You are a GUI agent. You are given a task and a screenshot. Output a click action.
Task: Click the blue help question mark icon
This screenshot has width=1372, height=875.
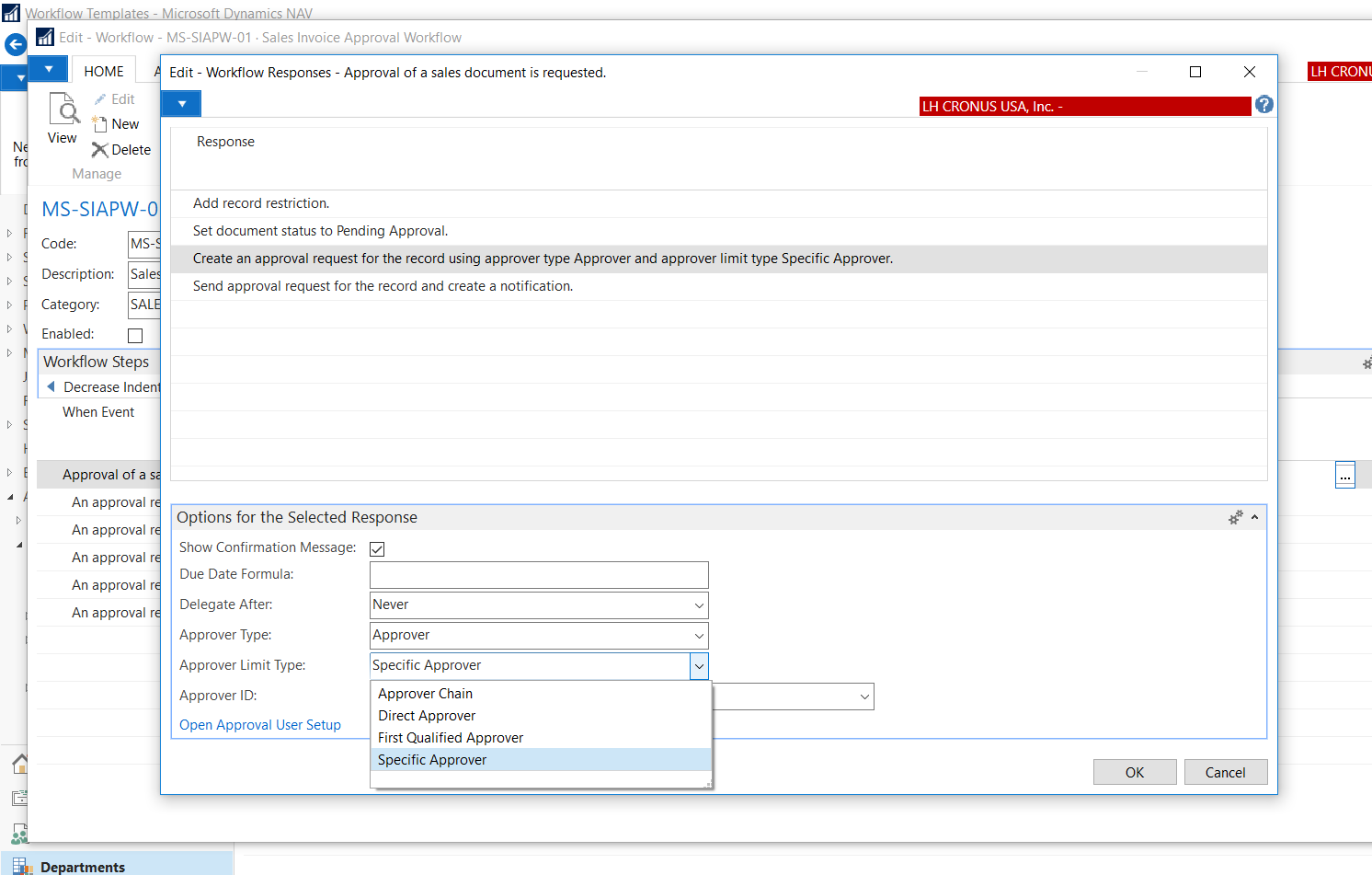(1264, 105)
